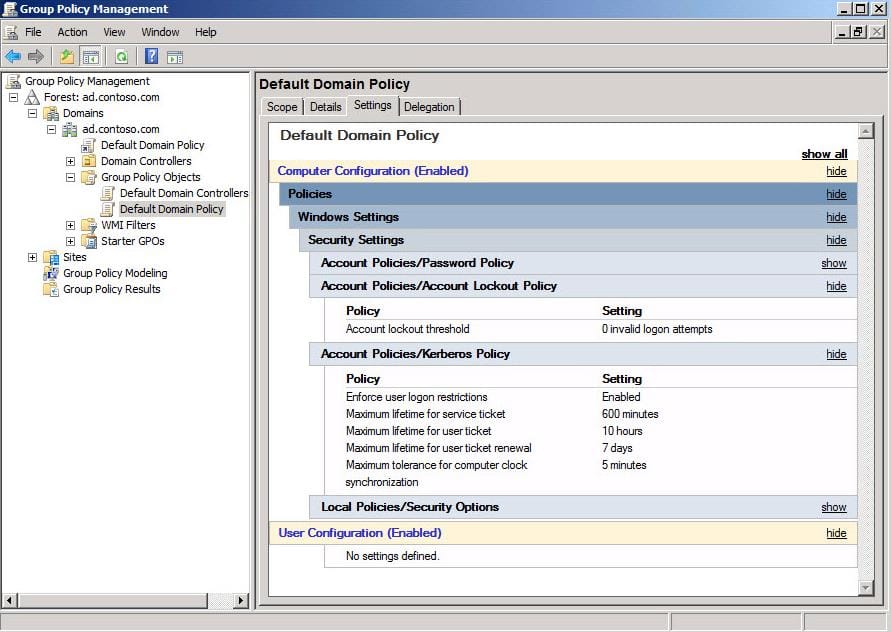Hide the Kerberos Policy section

click(x=836, y=354)
